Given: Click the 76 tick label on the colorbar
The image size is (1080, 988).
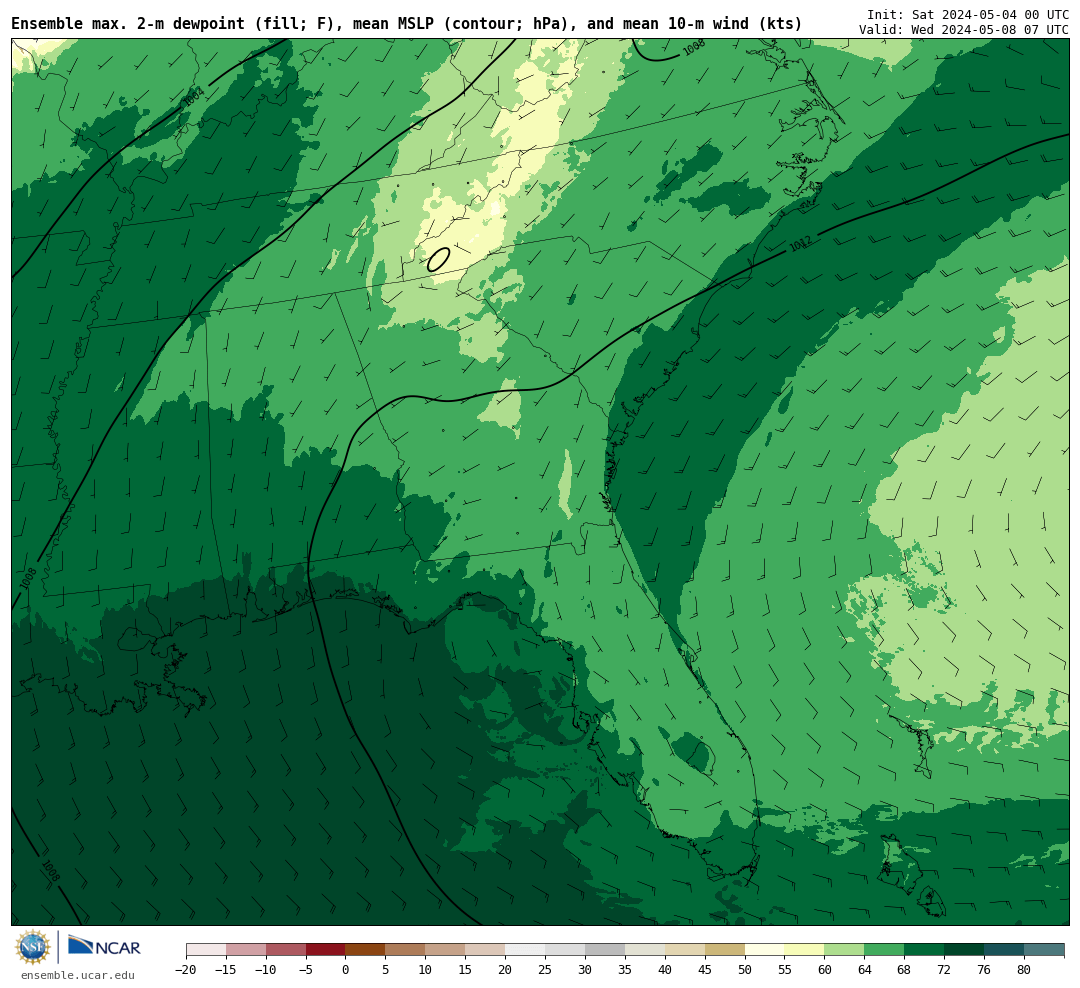Looking at the screenshot, I should point(985,969).
